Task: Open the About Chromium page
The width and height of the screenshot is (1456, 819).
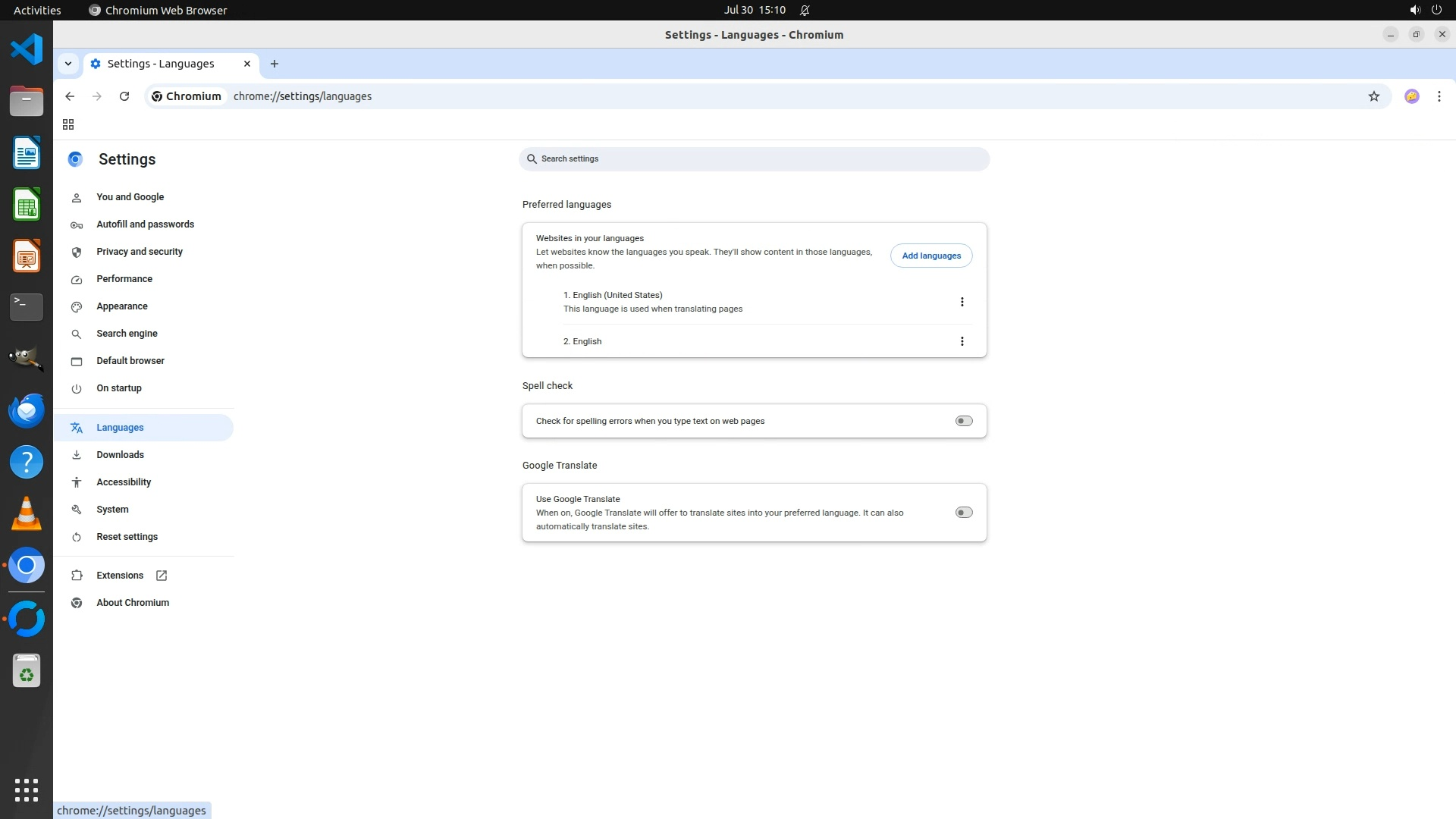Action: [133, 603]
